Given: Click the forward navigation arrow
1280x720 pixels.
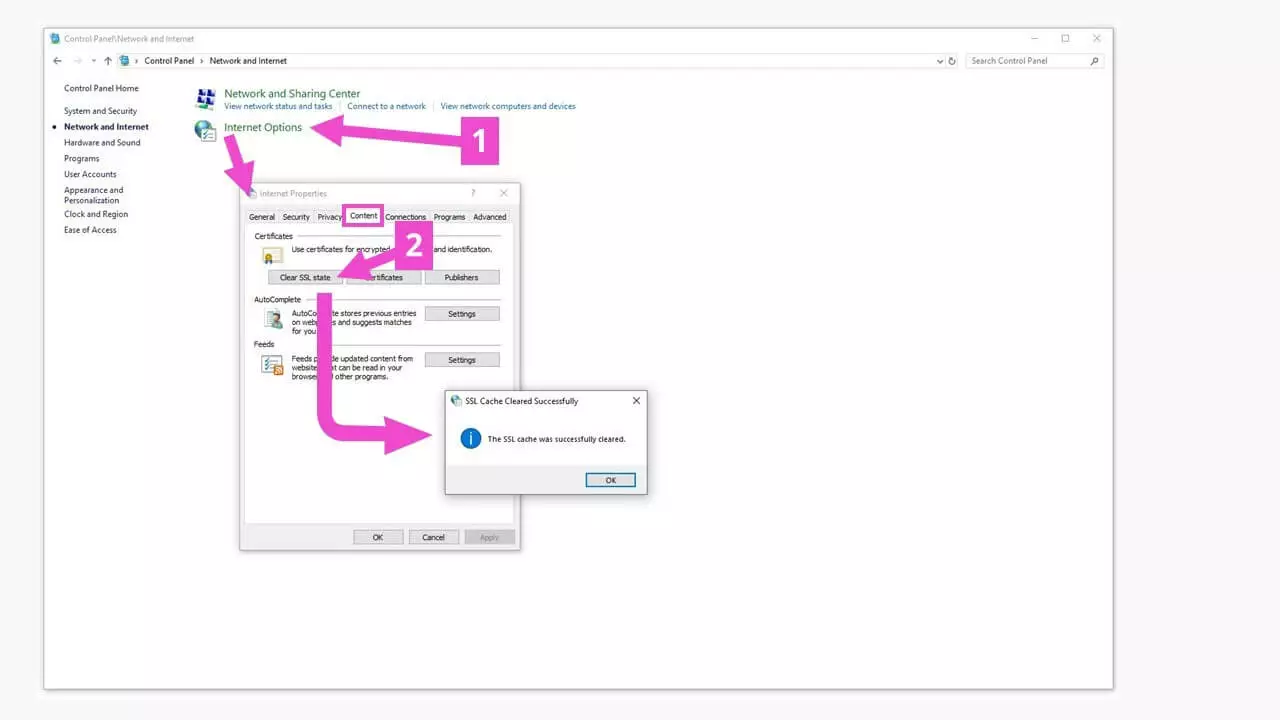Looking at the screenshot, I should click(78, 61).
